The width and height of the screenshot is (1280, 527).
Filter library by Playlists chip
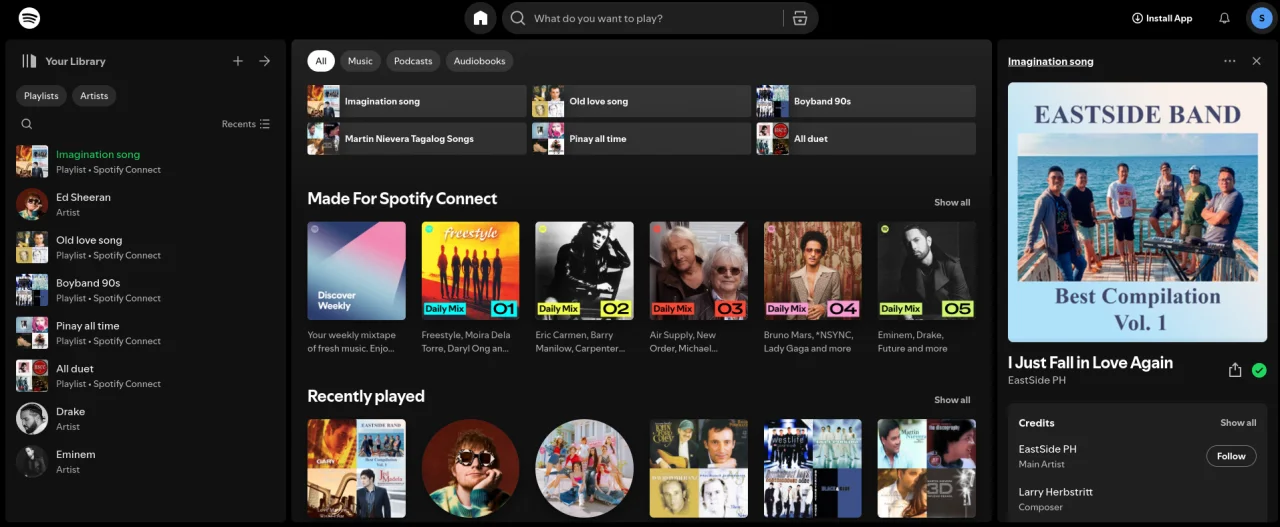click(41, 96)
